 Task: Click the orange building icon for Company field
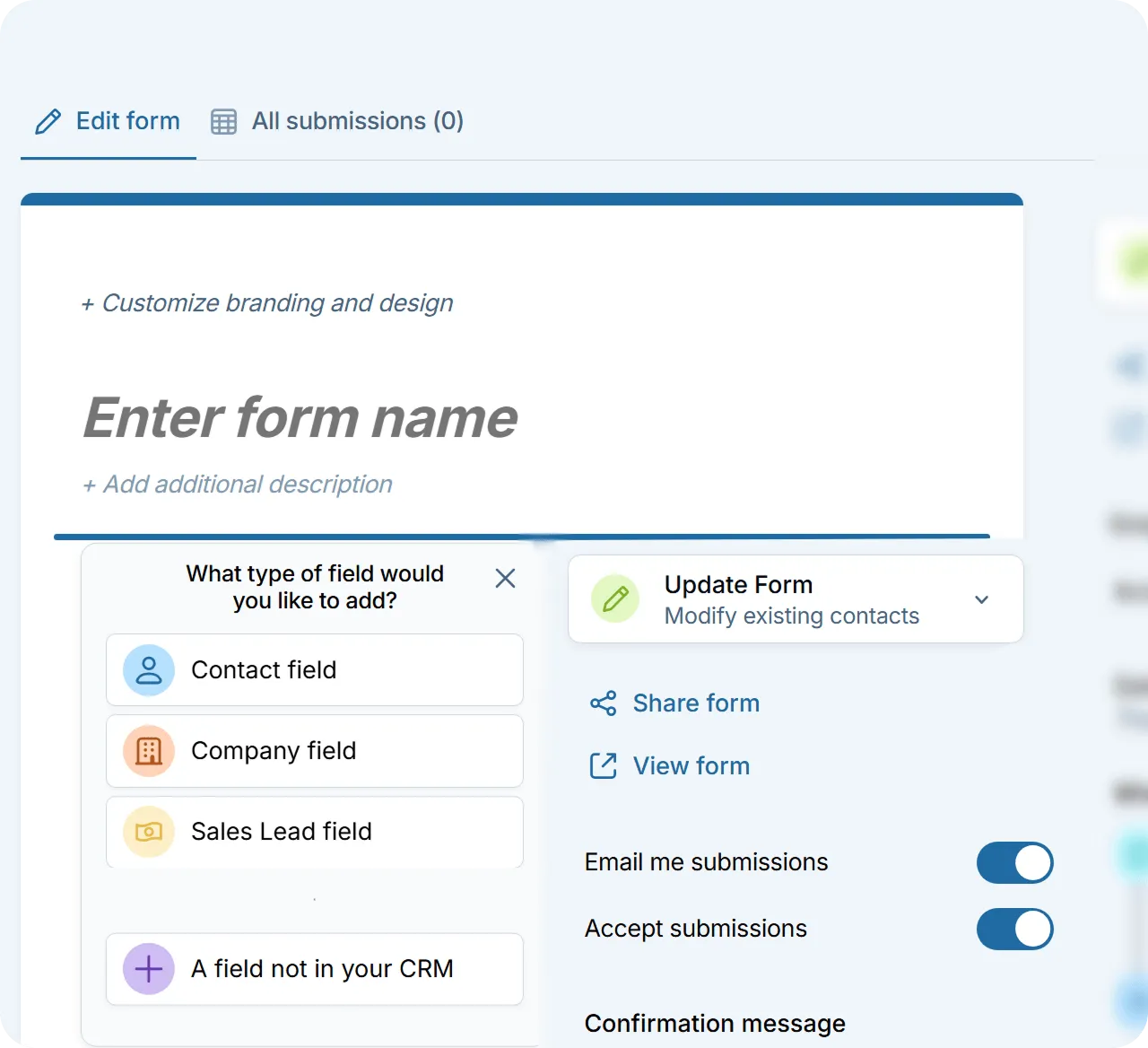pos(149,751)
